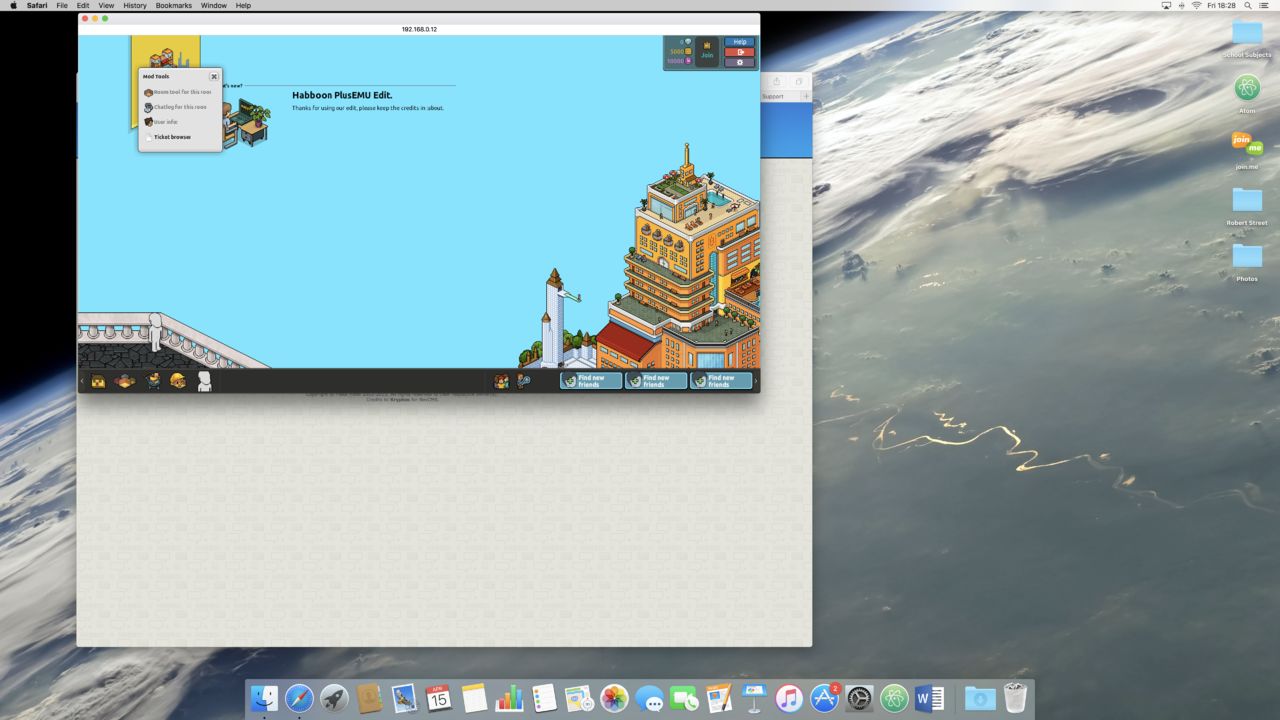Open Calendar in the Dock
Image resolution: width=1280 pixels, height=720 pixels.
click(x=439, y=698)
